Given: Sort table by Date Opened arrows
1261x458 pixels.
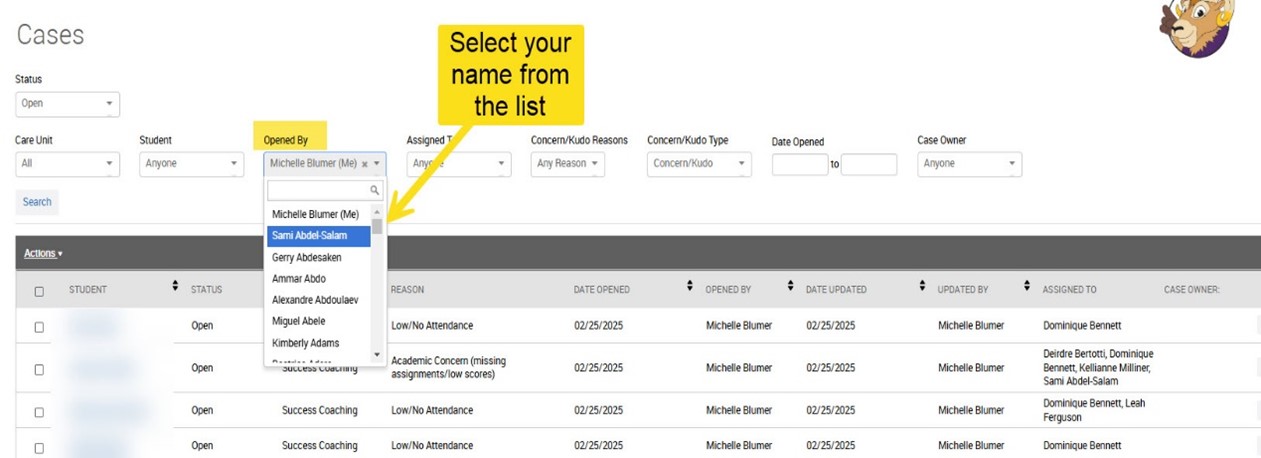Looking at the screenshot, I should point(690,289).
